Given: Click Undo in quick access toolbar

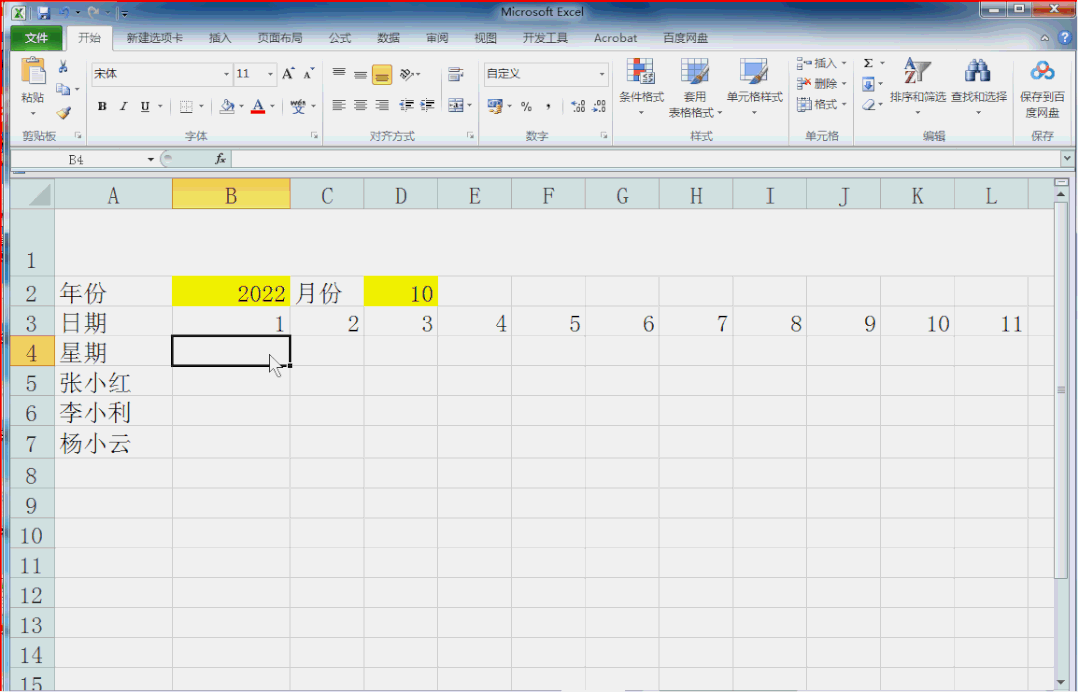Looking at the screenshot, I should [65, 12].
